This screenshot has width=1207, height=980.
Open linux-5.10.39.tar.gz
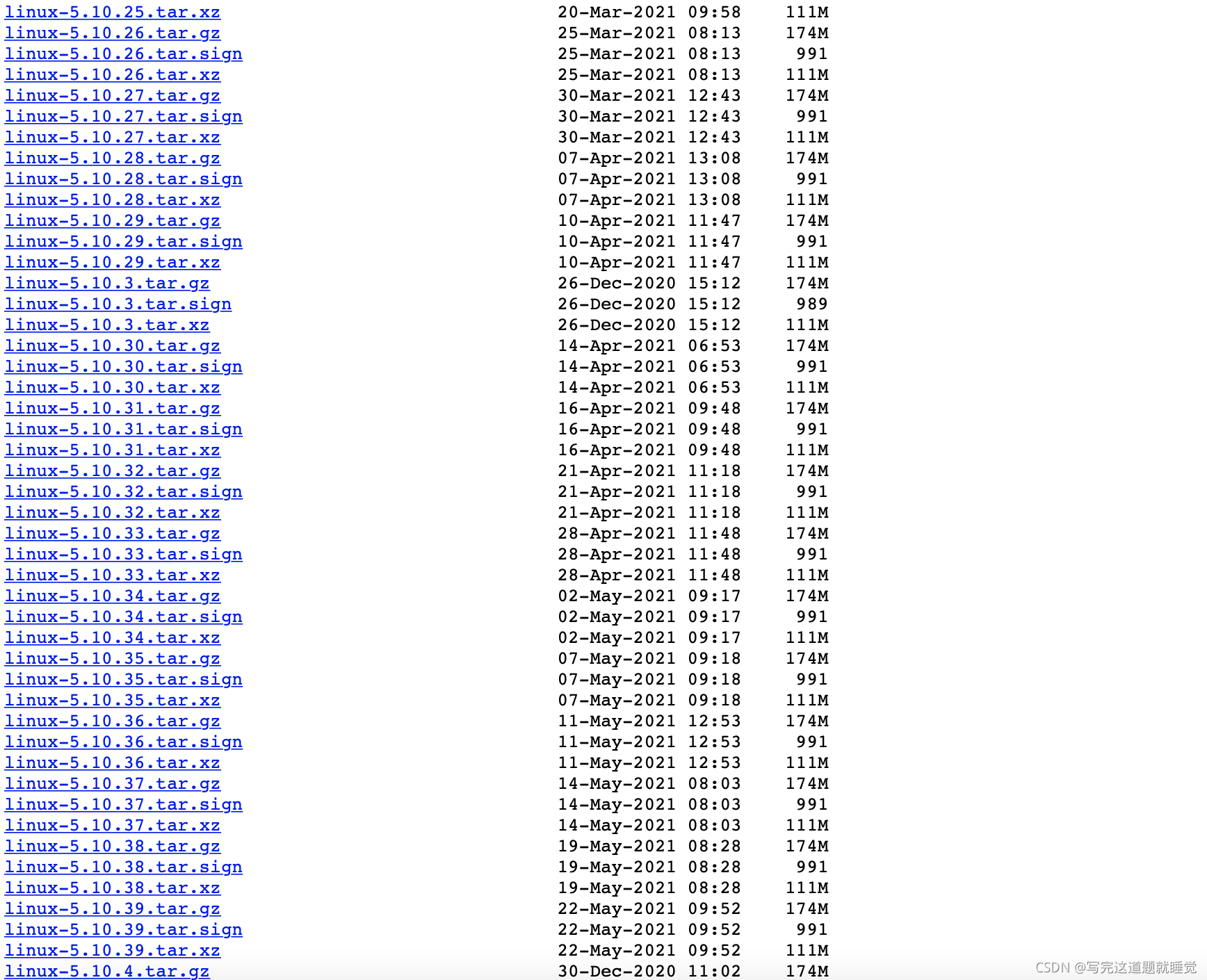(113, 909)
